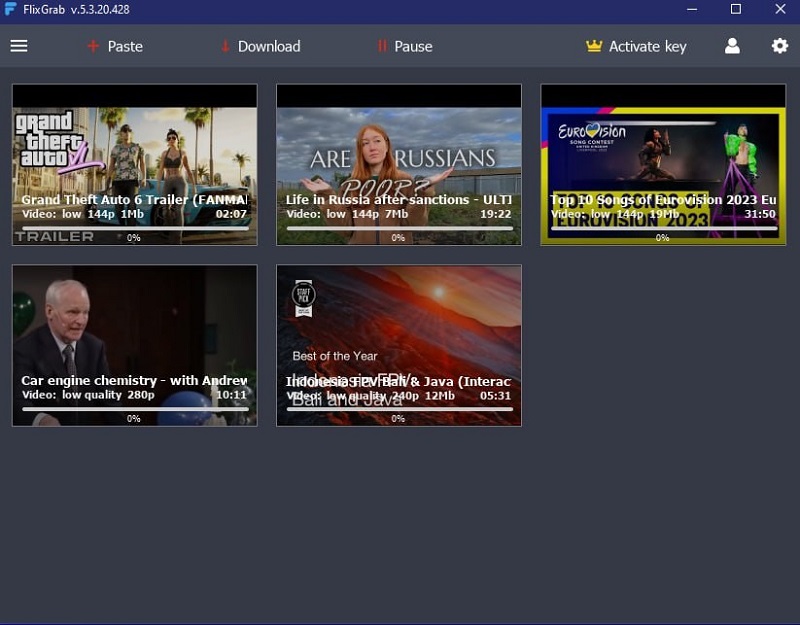This screenshot has height=625, width=800.
Task: Select the Indonesia FPV Bali & Java thumbnail
Action: pos(399,345)
